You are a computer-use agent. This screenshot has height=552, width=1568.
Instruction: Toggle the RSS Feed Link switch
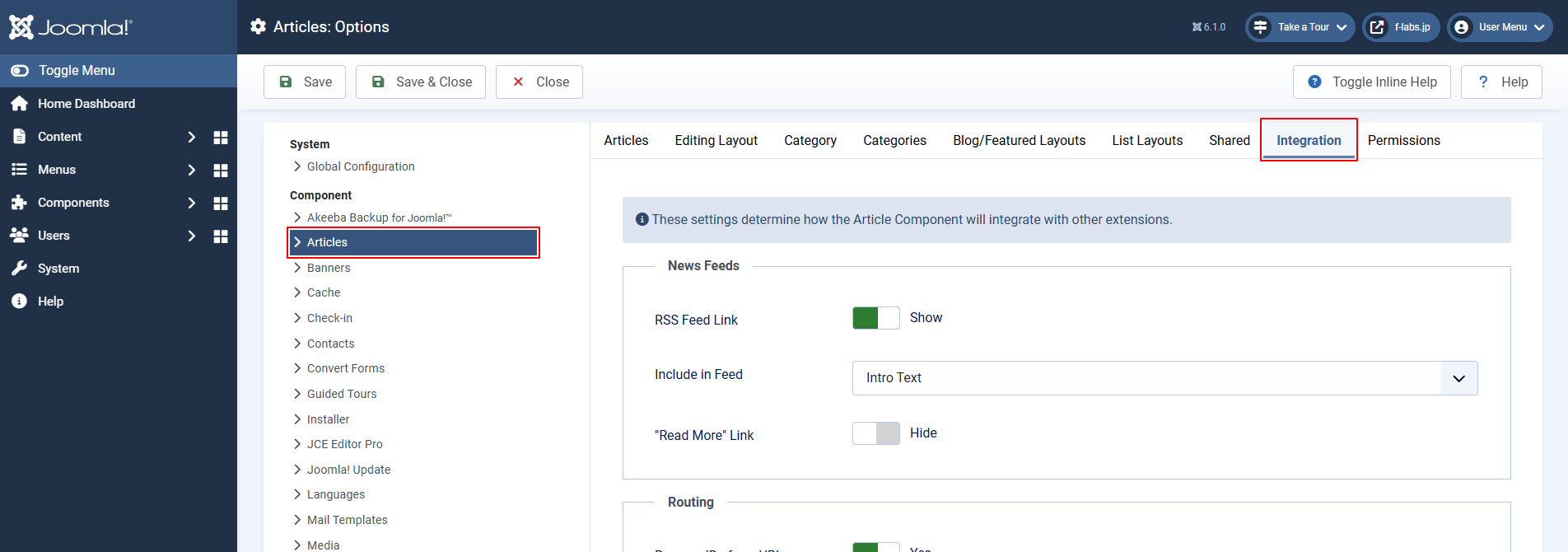tap(875, 318)
